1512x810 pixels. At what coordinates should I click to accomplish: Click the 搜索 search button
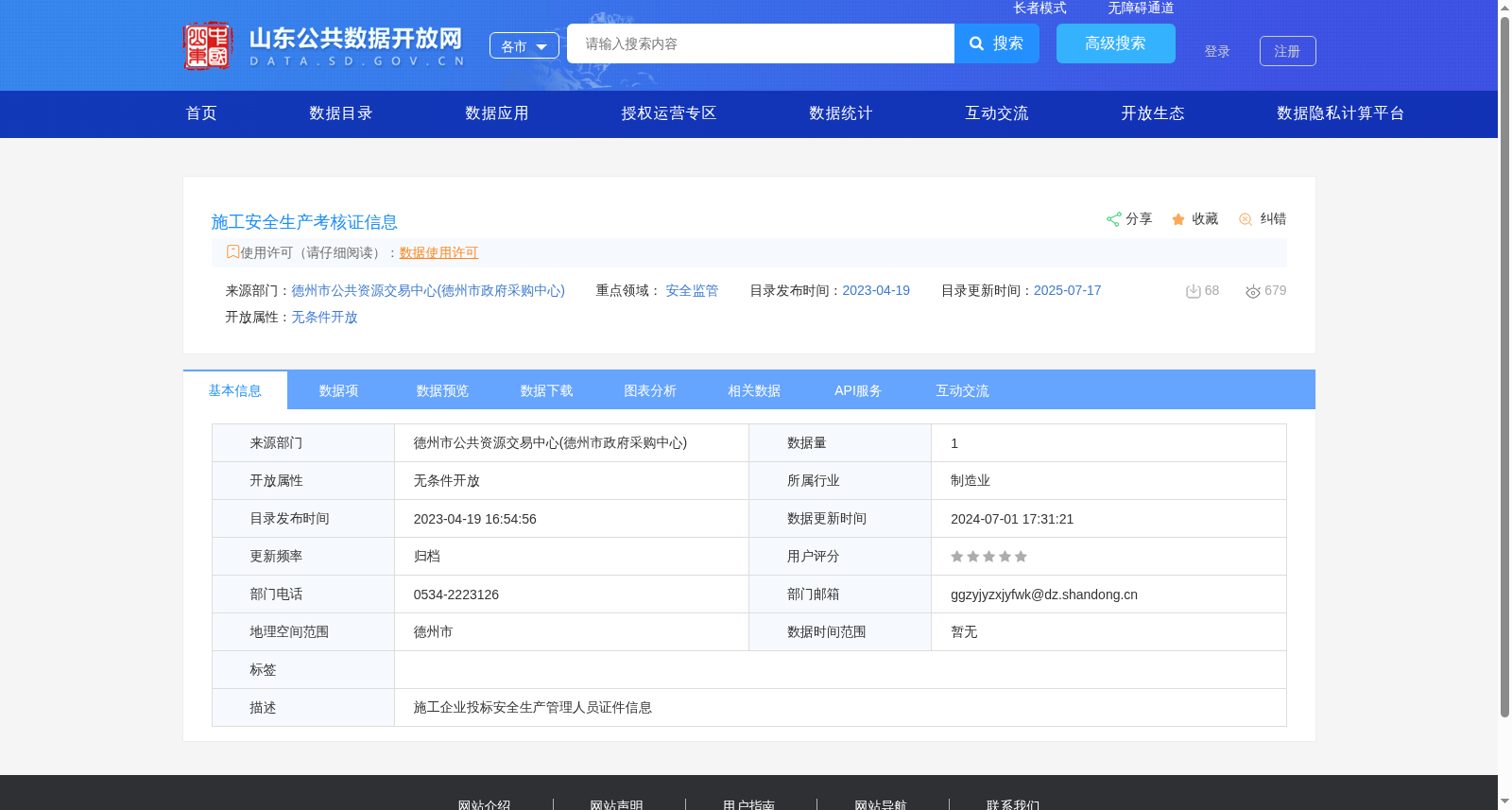click(x=997, y=43)
